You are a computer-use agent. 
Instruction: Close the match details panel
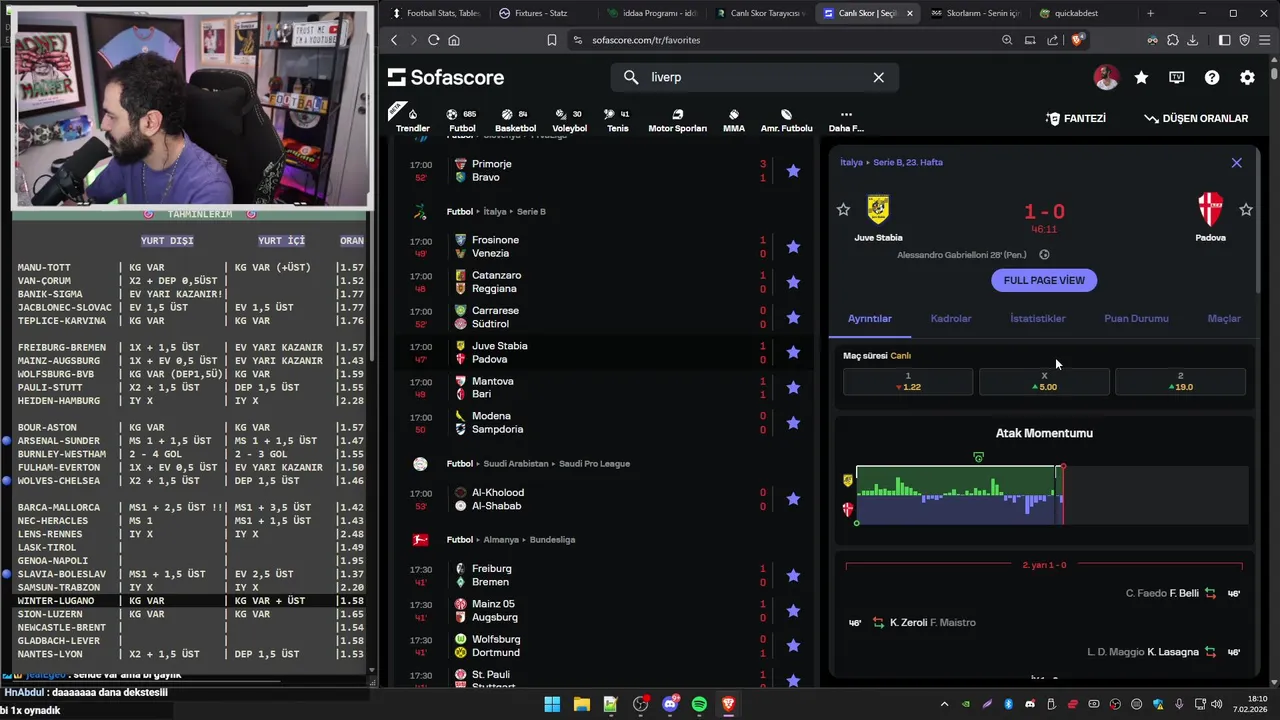[x=1236, y=163]
